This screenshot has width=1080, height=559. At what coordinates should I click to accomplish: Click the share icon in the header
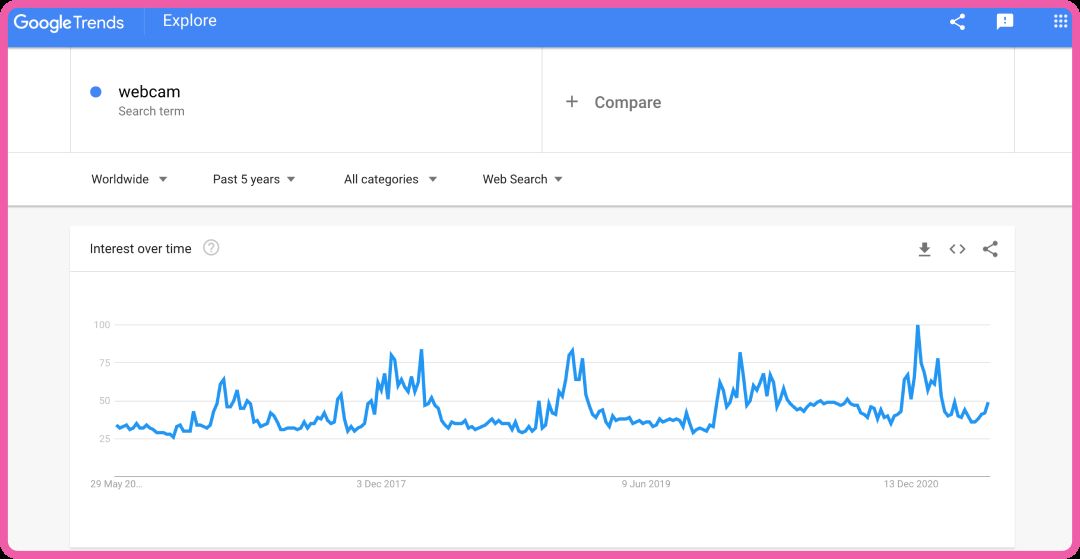957,22
